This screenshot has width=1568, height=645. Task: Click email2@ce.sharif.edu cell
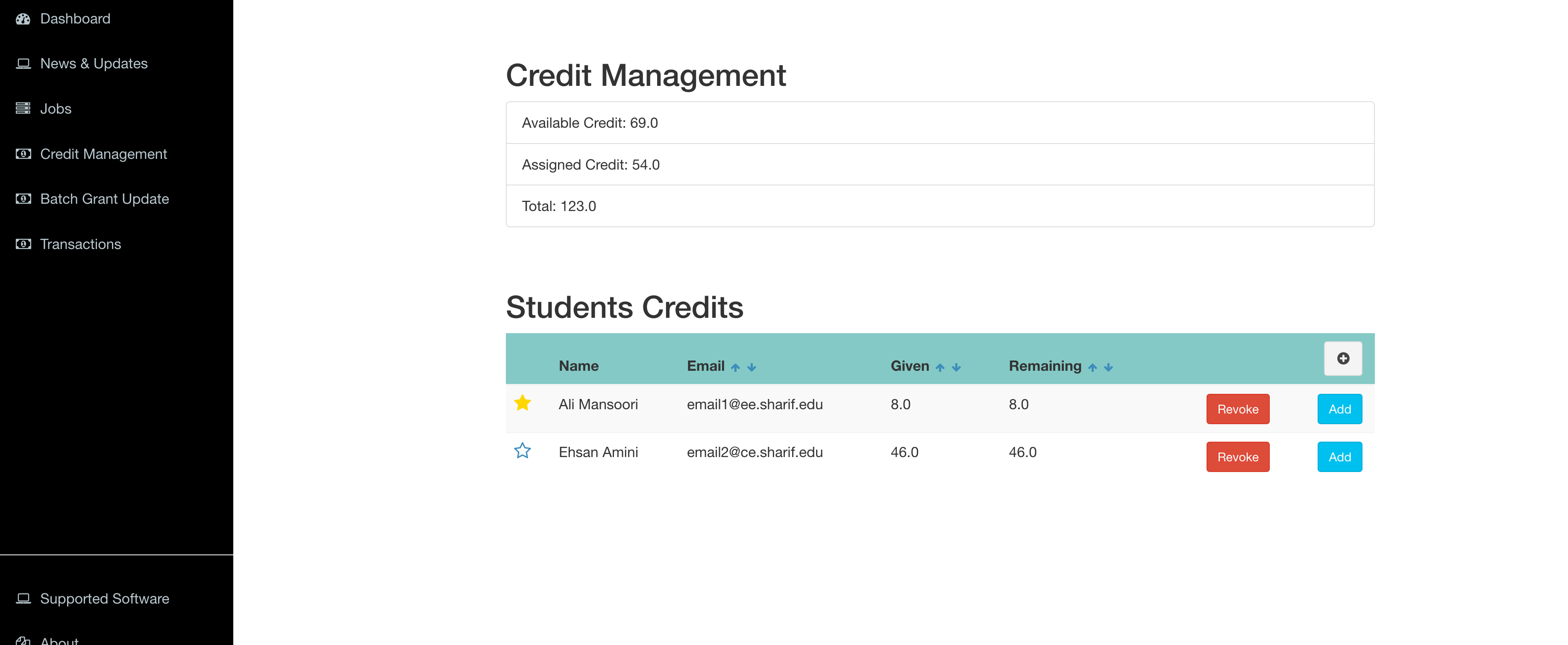pyautogui.click(x=755, y=452)
